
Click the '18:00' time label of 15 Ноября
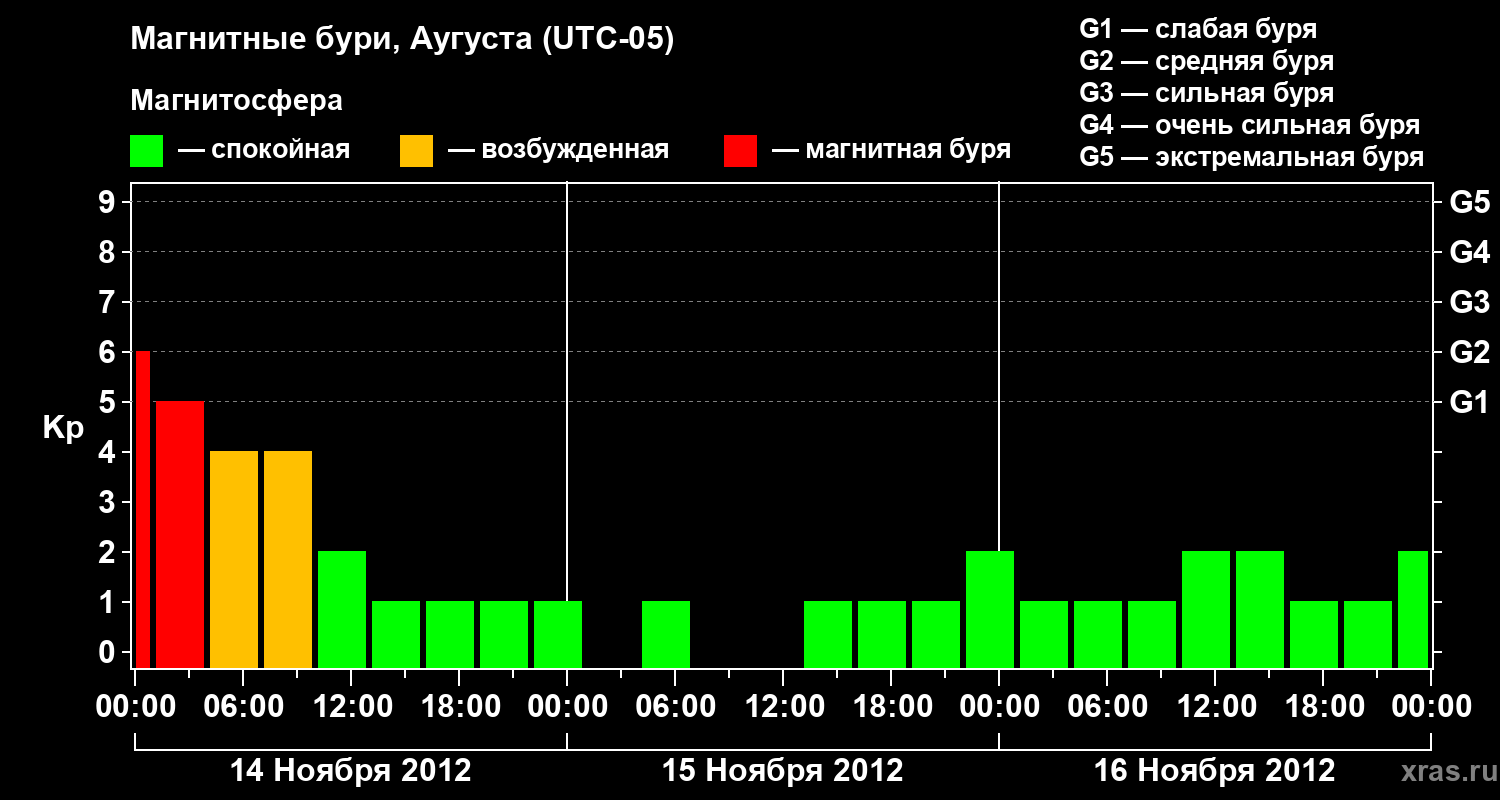(891, 707)
